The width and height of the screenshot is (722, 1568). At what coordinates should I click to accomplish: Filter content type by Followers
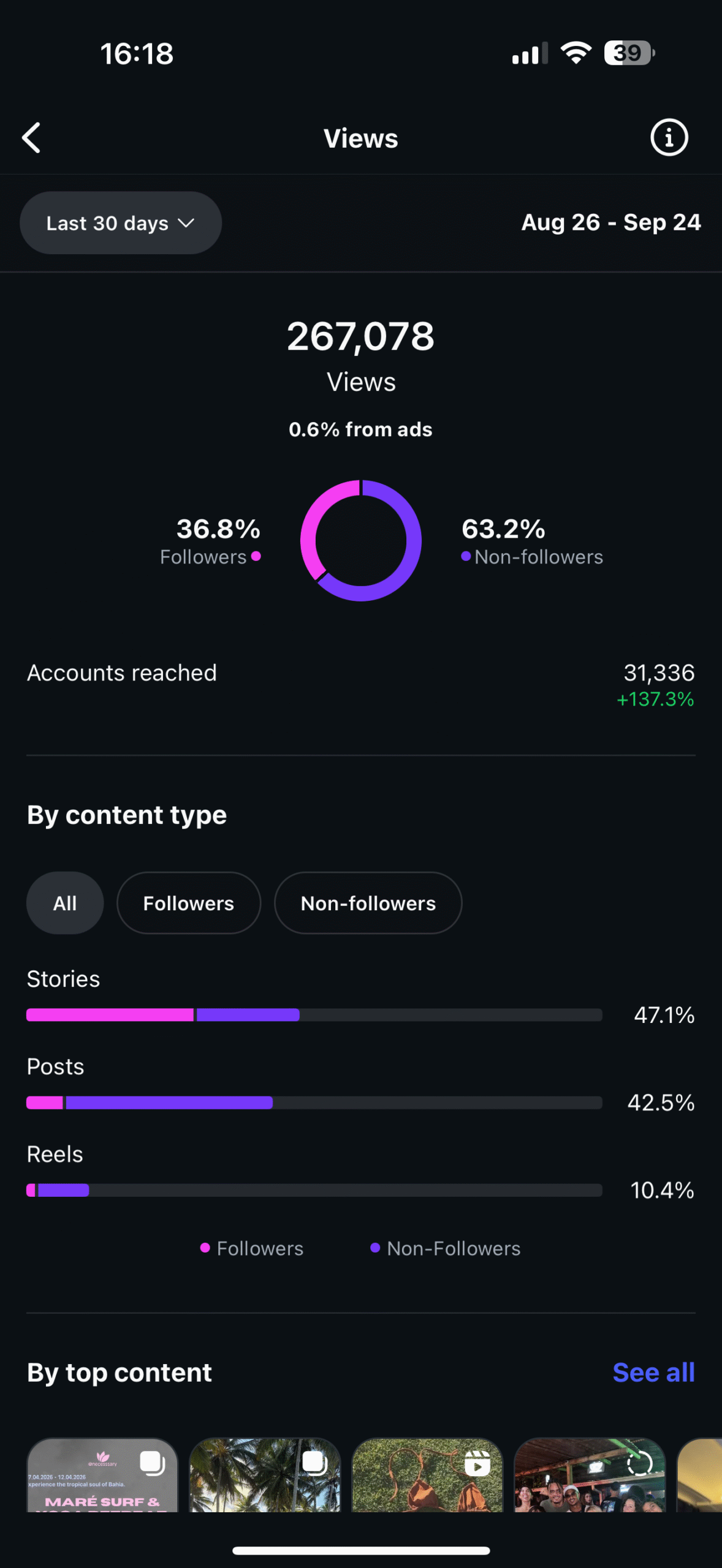click(x=189, y=903)
